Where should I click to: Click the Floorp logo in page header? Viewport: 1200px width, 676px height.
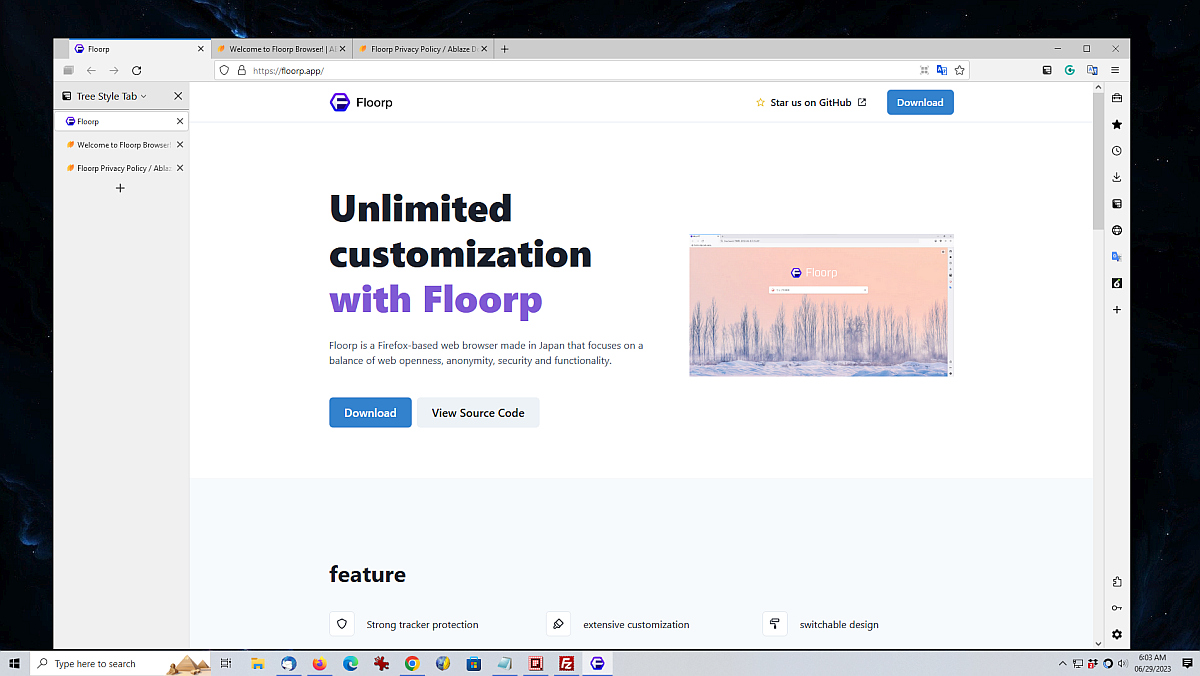(361, 102)
